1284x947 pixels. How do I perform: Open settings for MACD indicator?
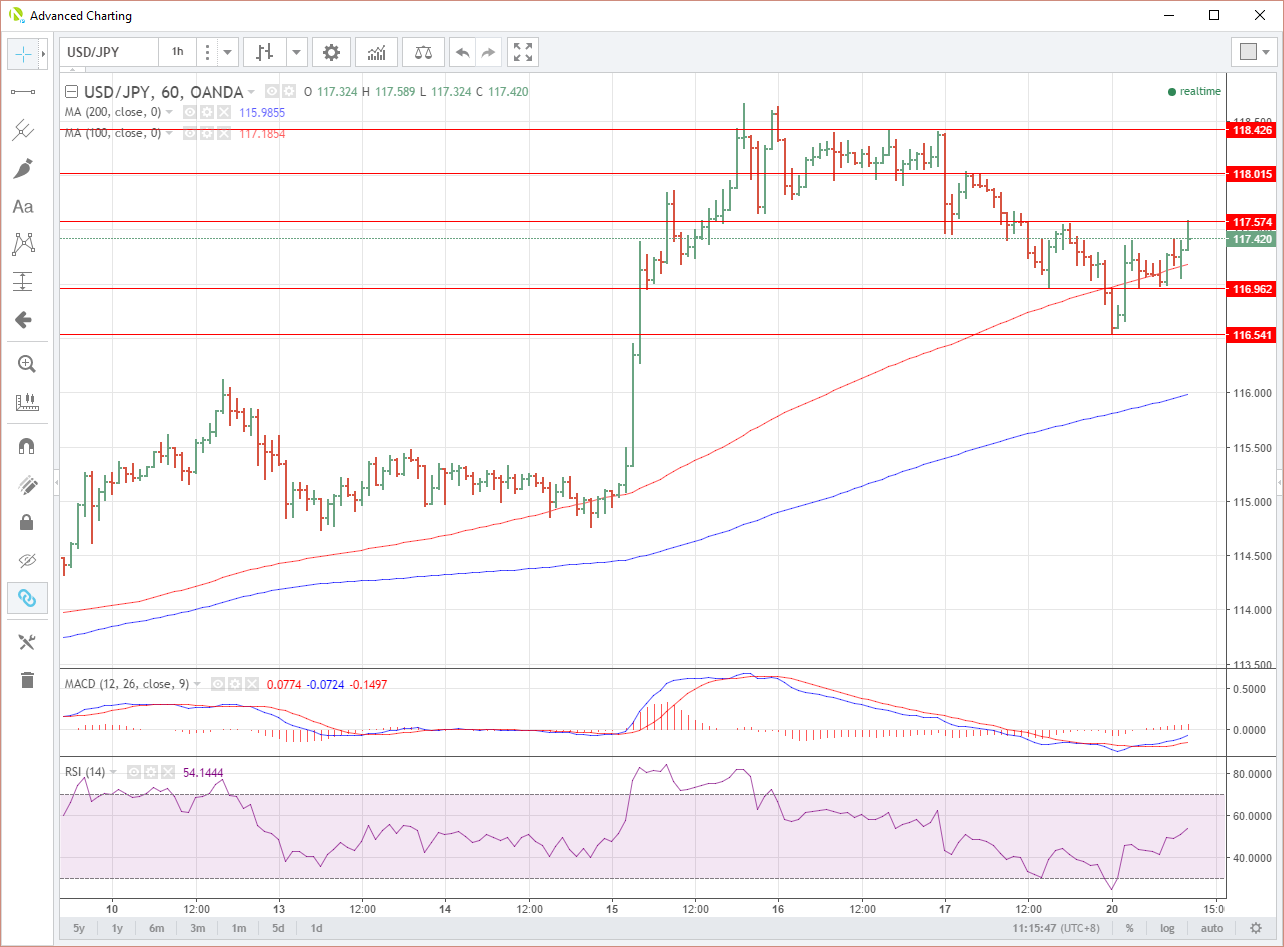click(234, 684)
